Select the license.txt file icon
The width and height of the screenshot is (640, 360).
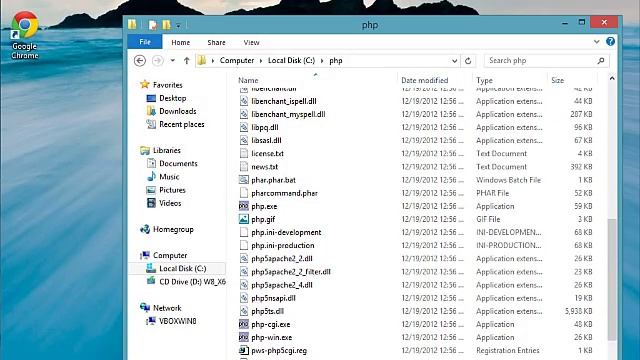(244, 153)
